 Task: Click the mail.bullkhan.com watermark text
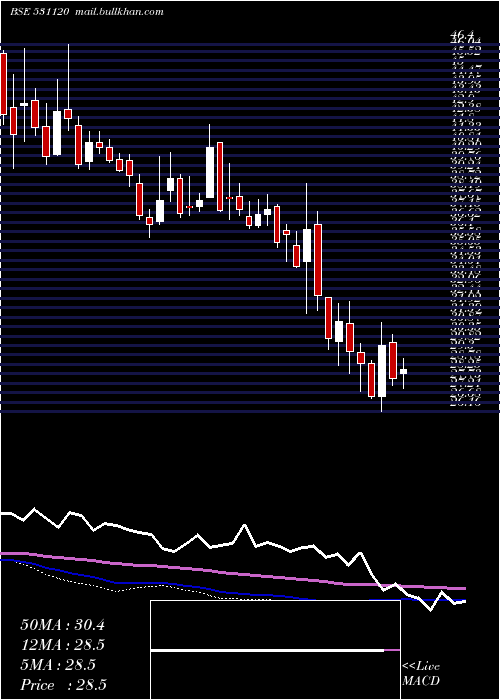[x=118, y=12]
